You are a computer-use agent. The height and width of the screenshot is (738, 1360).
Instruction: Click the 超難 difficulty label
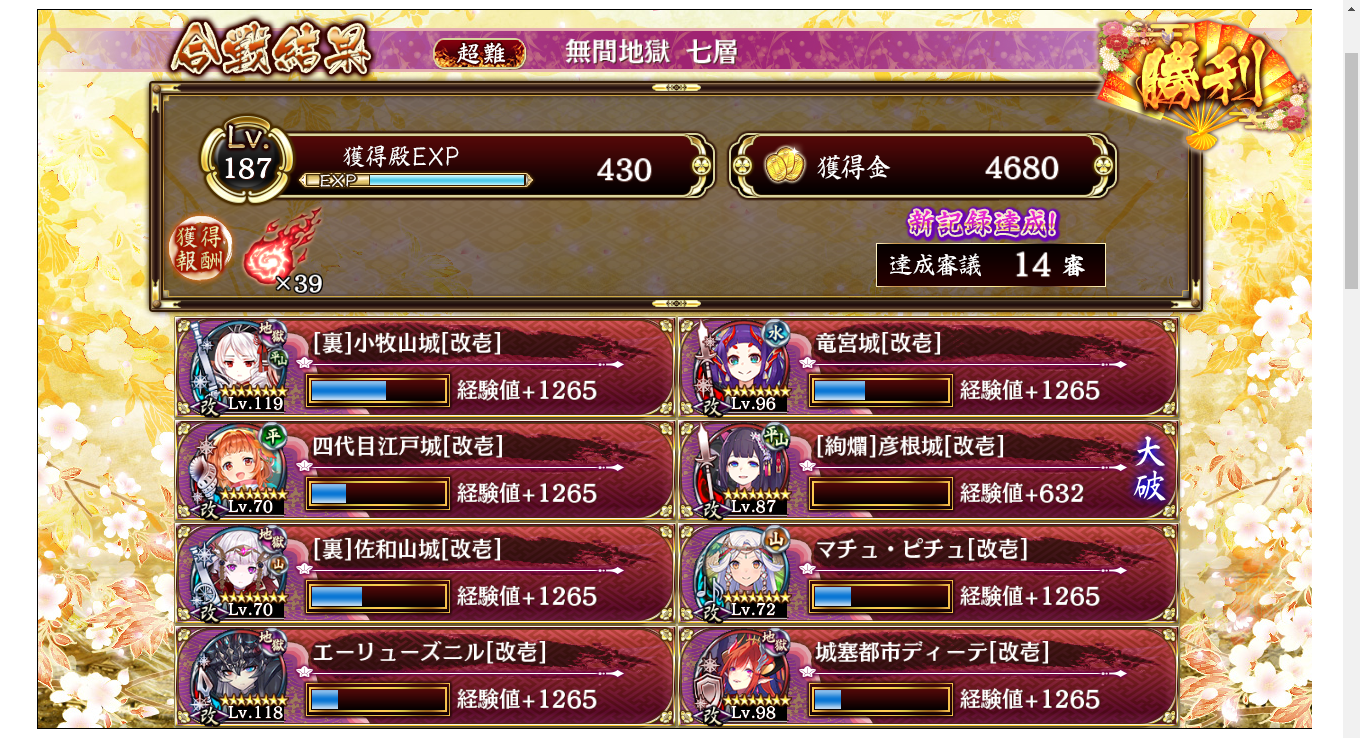coord(480,53)
